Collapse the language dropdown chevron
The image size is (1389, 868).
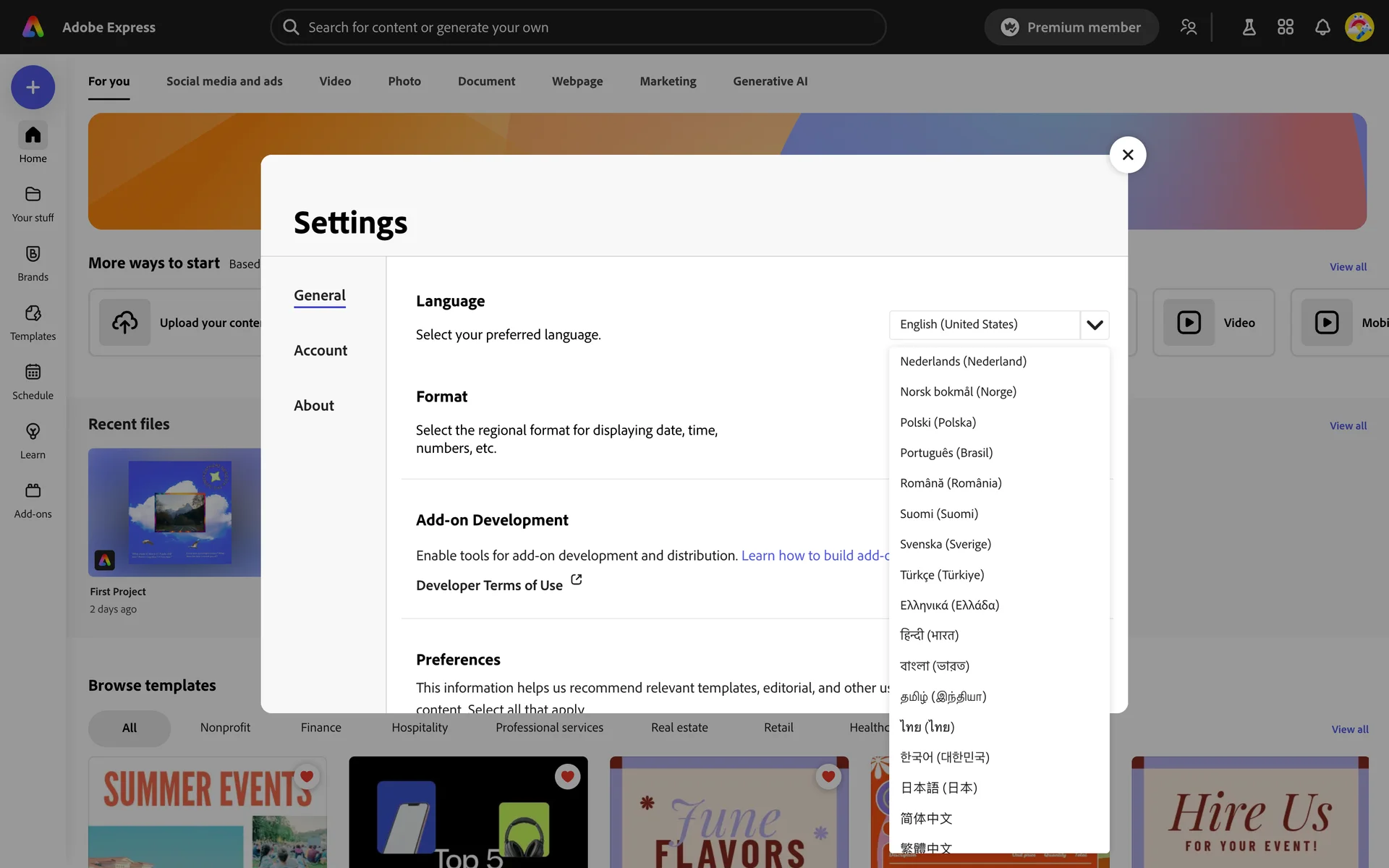coord(1095,325)
